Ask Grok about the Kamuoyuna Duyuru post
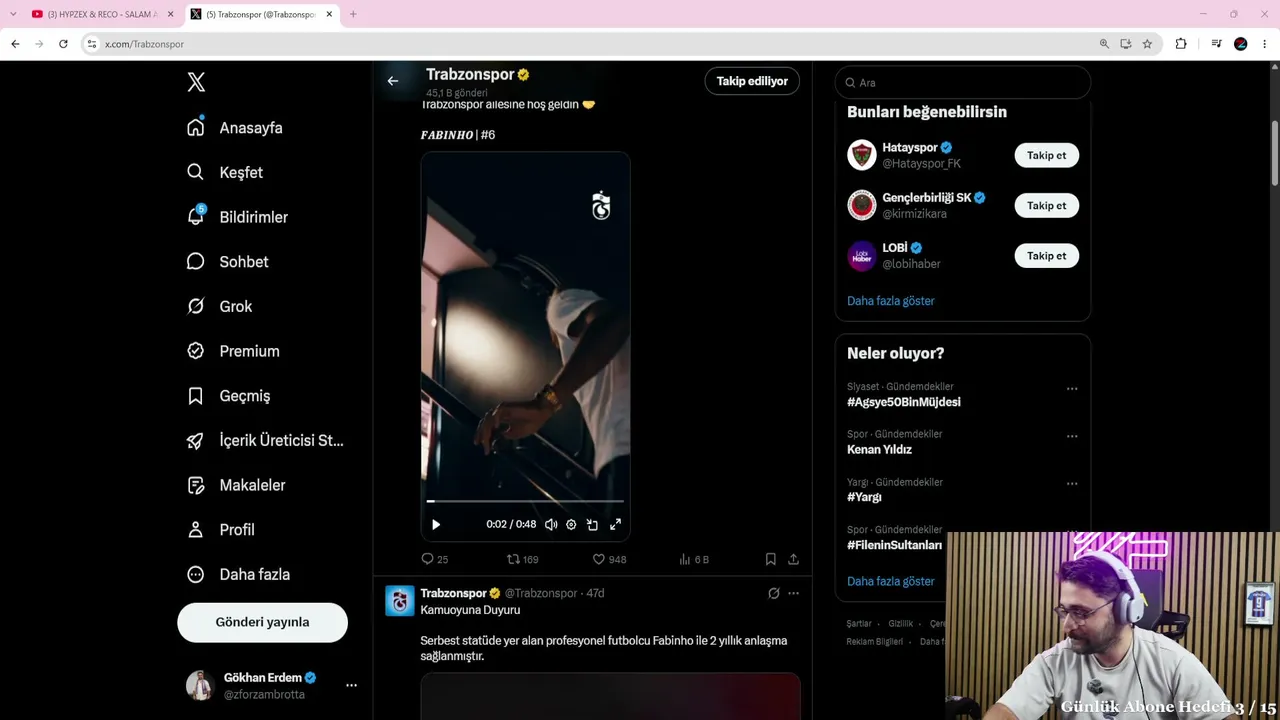 (773, 593)
